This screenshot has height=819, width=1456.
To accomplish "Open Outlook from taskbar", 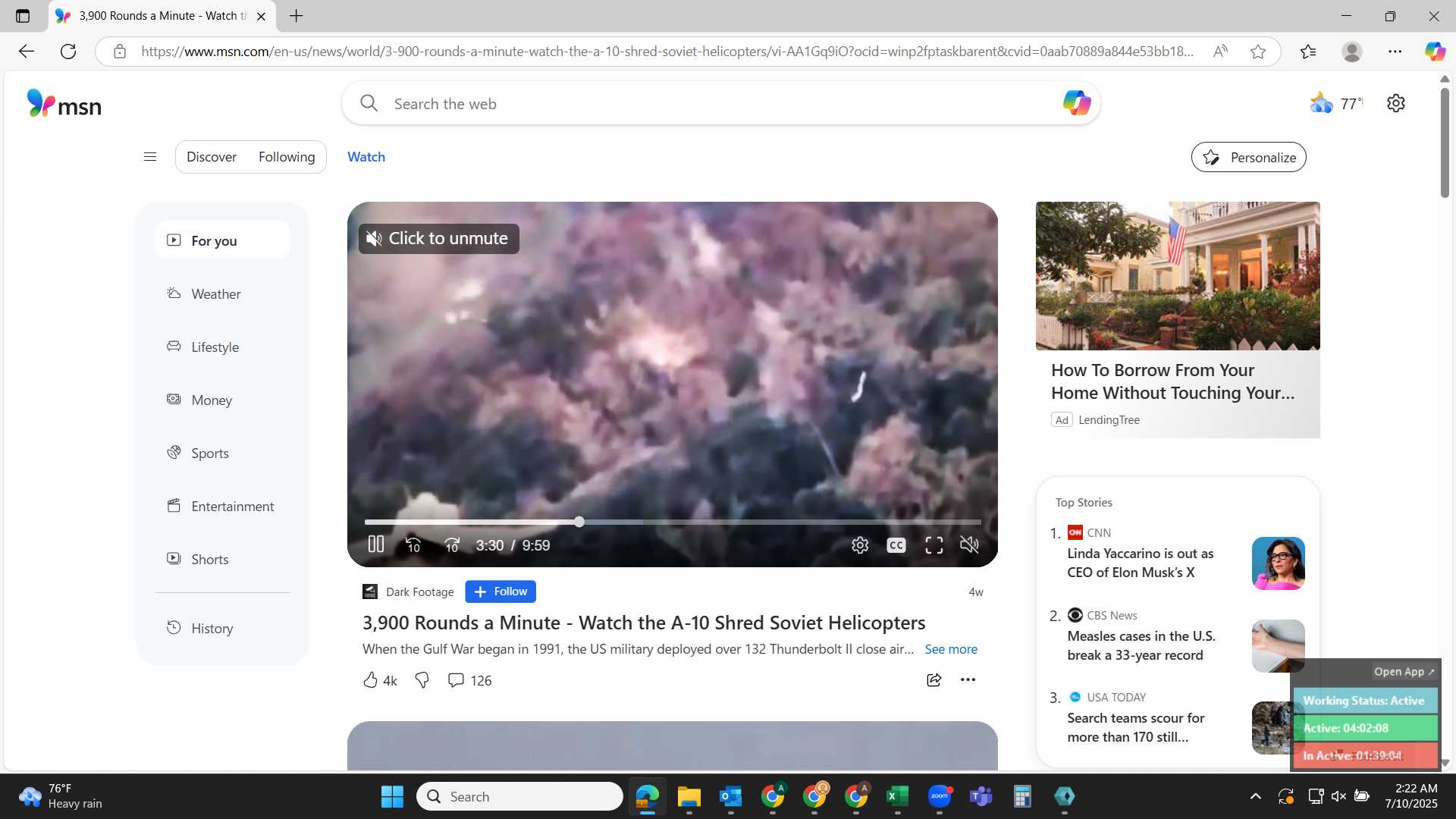I will (x=731, y=797).
